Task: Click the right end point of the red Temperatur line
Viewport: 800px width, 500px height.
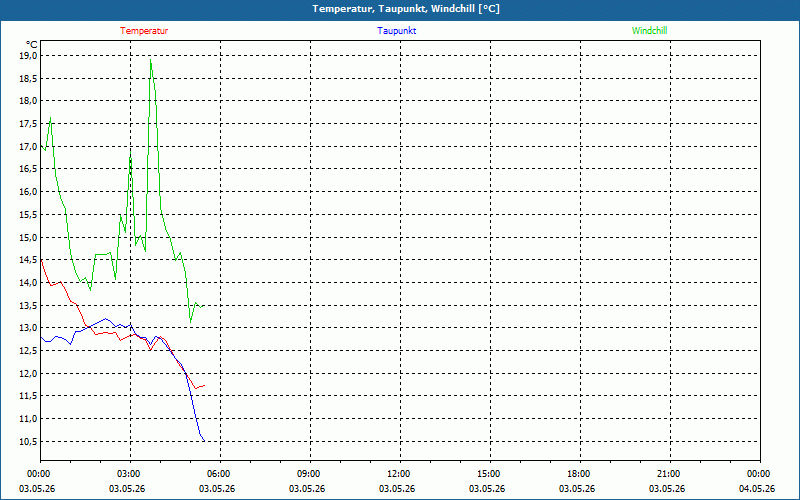Action: (204, 385)
